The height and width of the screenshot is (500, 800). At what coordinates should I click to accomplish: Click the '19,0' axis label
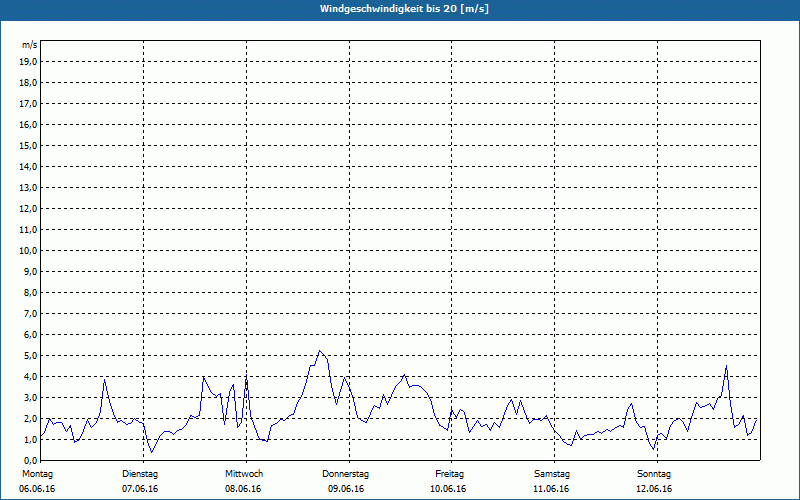coord(28,62)
